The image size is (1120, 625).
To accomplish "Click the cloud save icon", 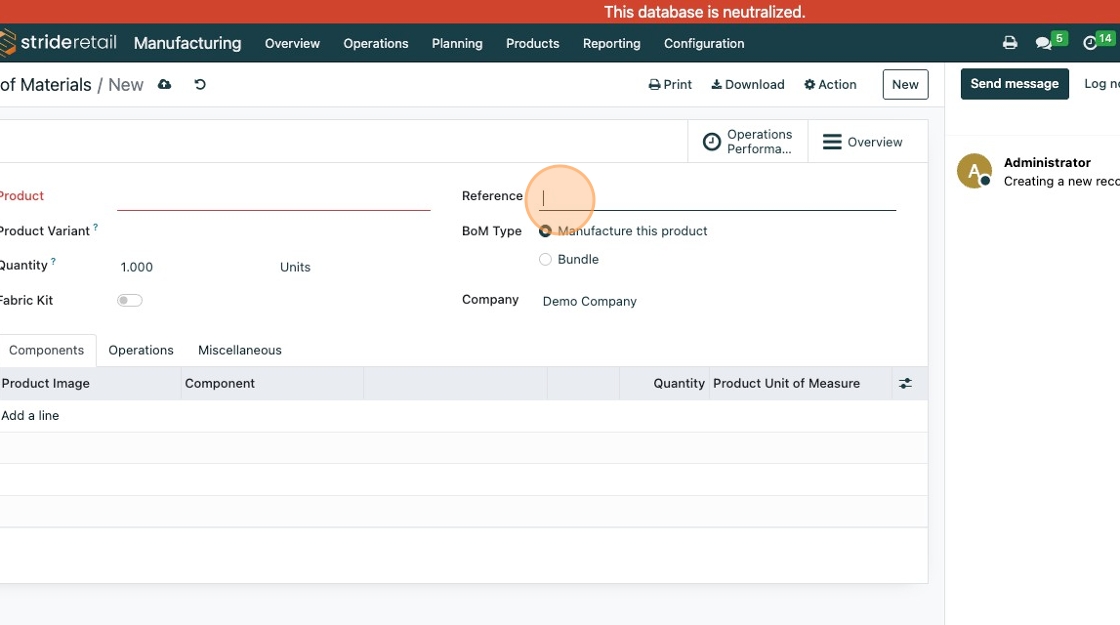I will [164, 85].
